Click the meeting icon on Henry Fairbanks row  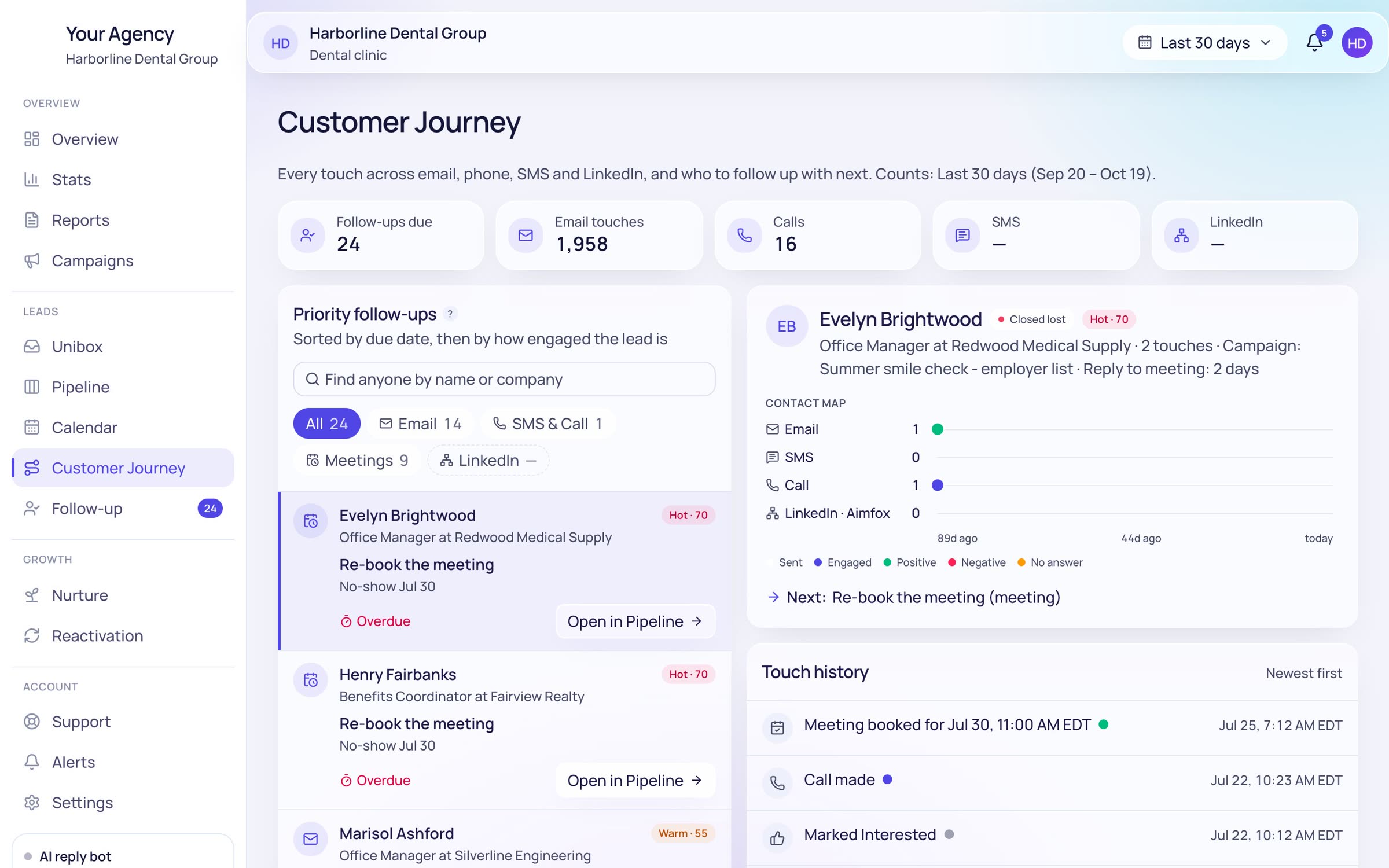tap(311, 680)
